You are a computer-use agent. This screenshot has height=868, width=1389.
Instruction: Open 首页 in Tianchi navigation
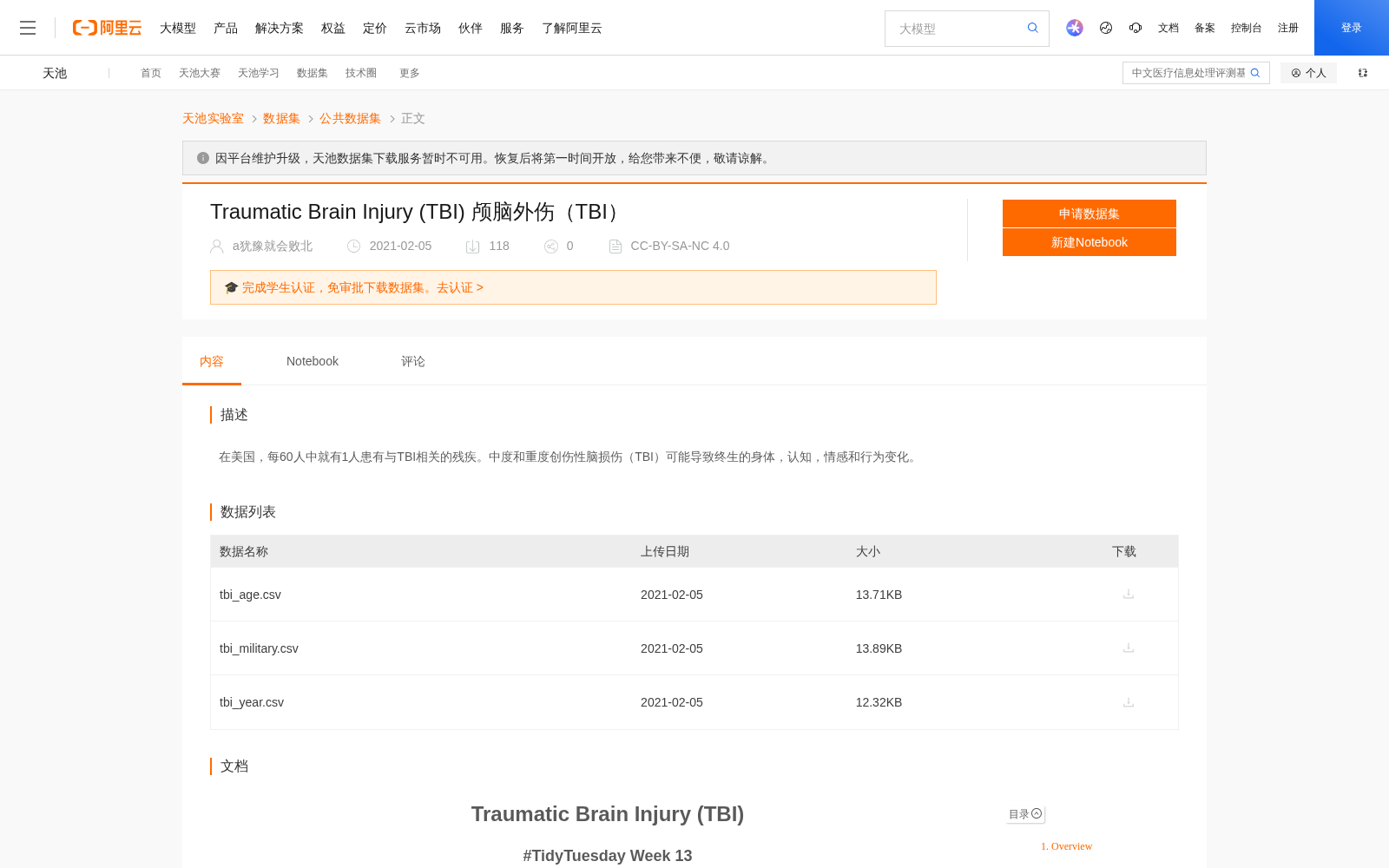click(151, 73)
